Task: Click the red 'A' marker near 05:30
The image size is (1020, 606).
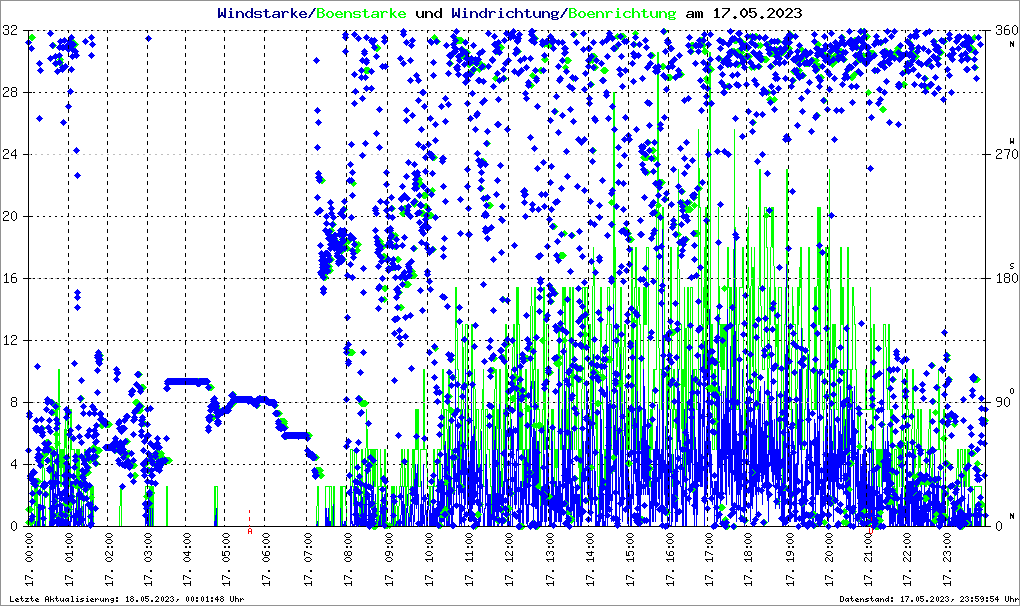Action: click(x=249, y=531)
